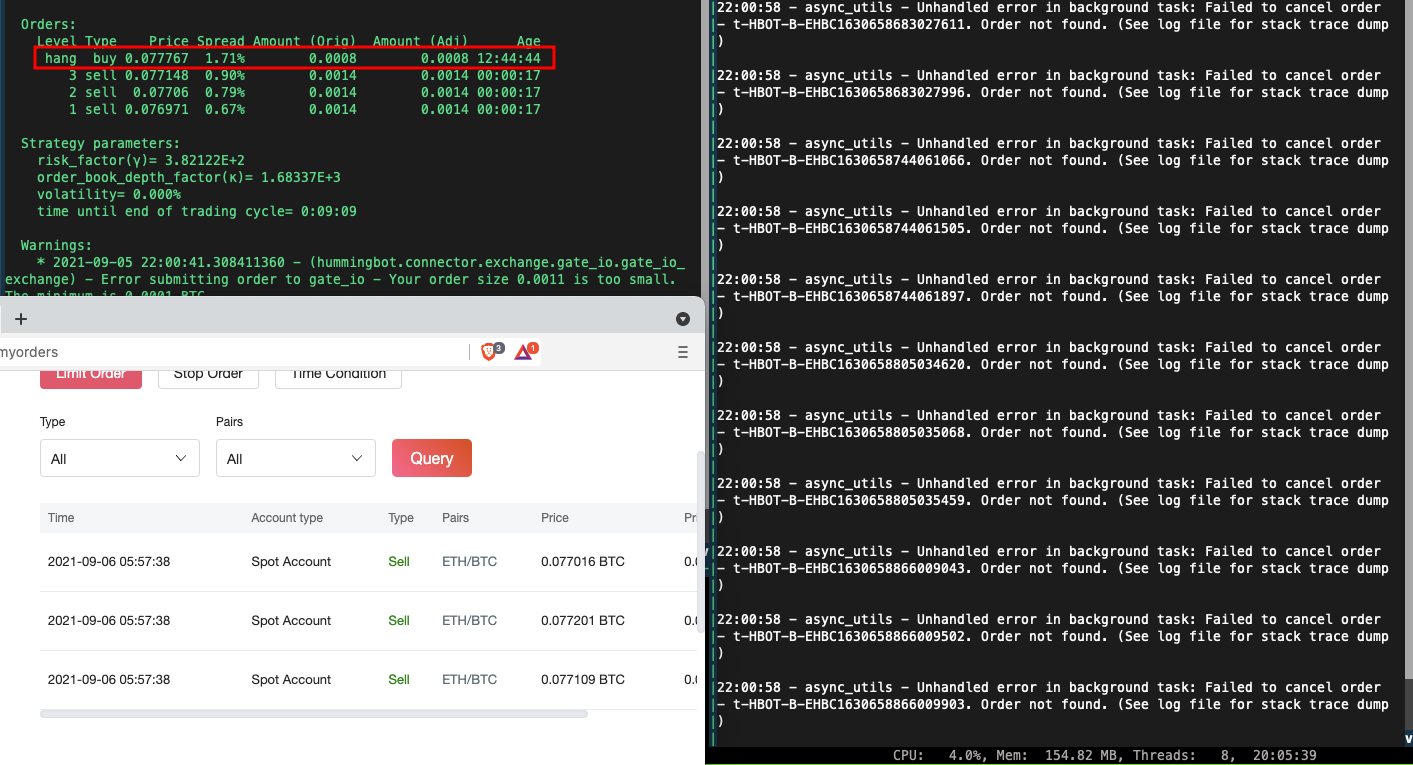Viewport: 1413px width, 765px height.
Task: Open the Type filter dropdown set to All
Action: (119, 457)
